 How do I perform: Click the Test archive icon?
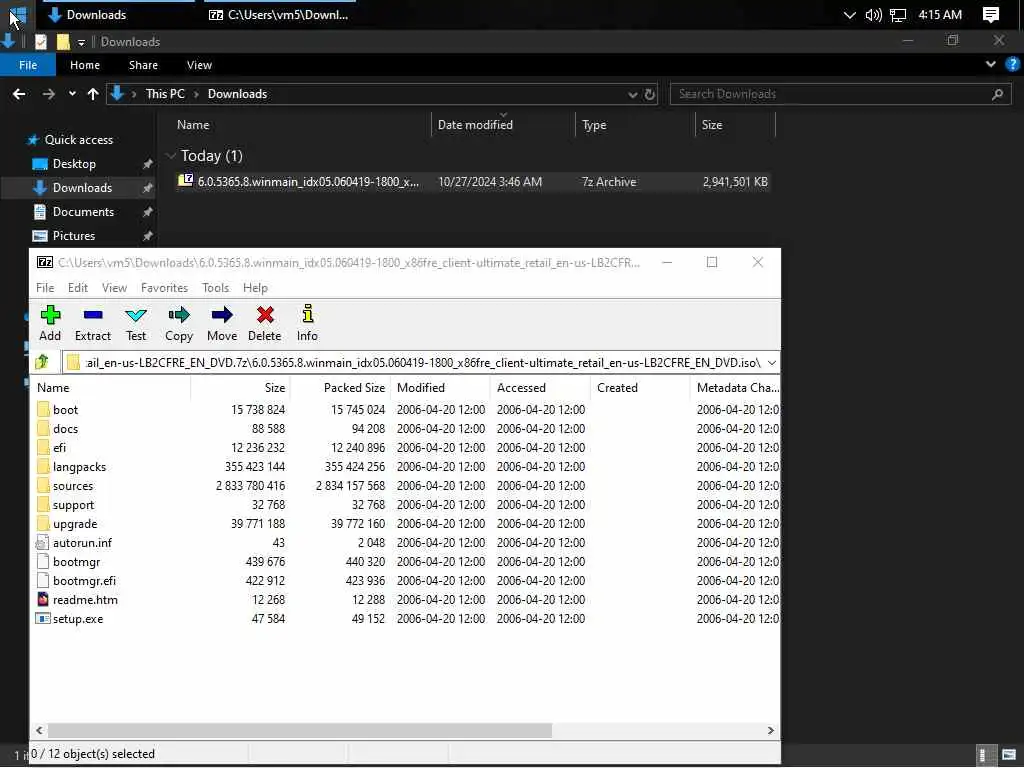click(x=136, y=315)
